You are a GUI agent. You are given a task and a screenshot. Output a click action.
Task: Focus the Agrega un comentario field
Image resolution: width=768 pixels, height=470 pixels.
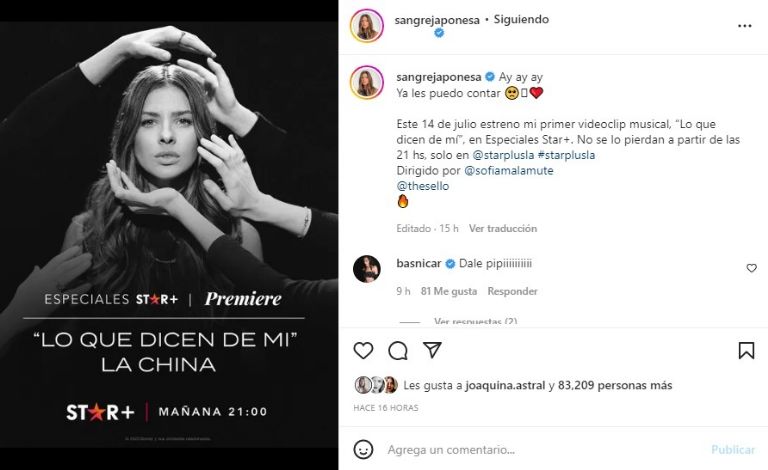(544, 449)
